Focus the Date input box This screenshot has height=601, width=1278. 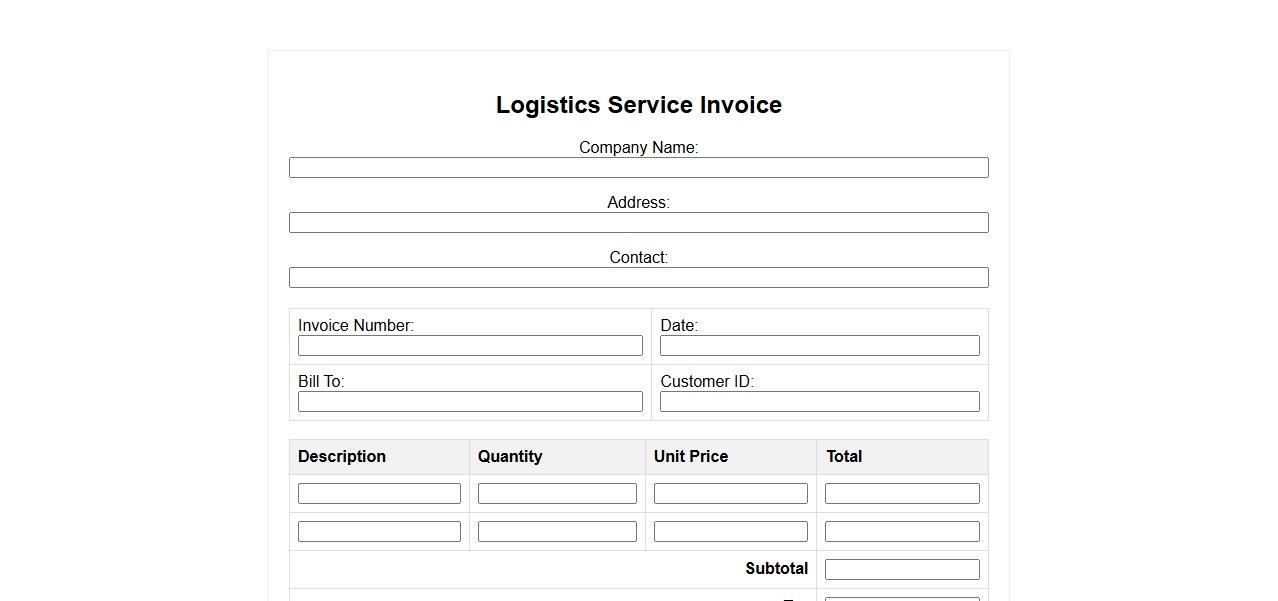click(819, 346)
